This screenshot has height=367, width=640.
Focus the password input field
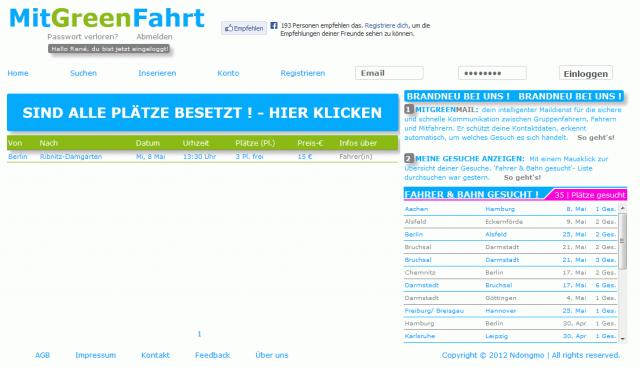pyautogui.click(x=492, y=73)
